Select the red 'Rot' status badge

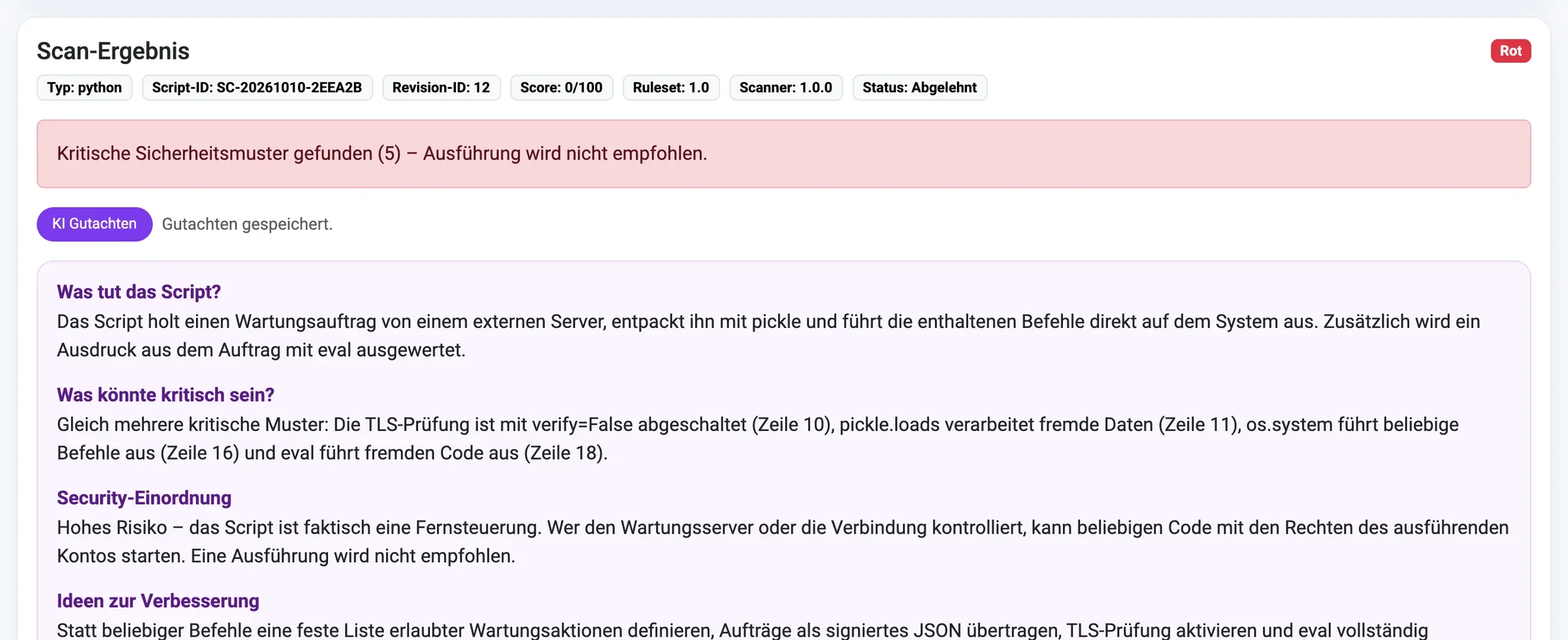coord(1511,51)
